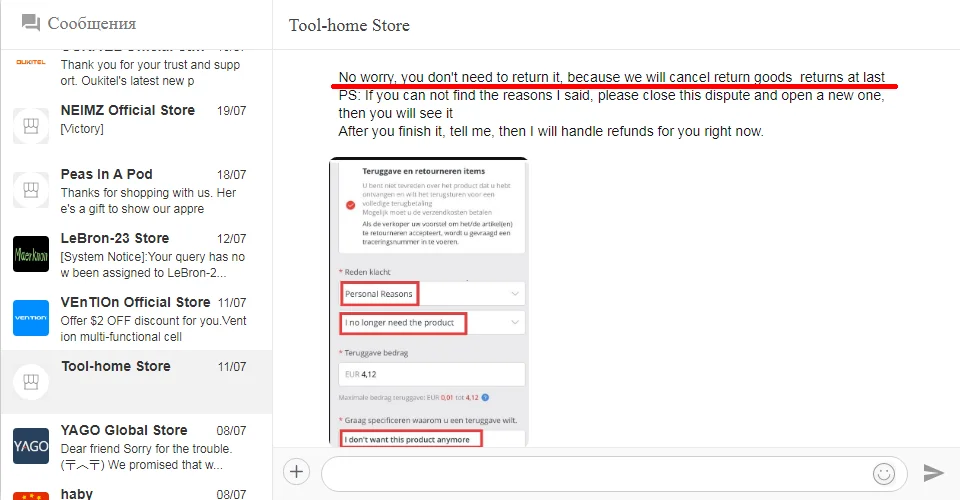The image size is (960, 500).
Task: Click "Thanks for shopping with us" preview
Action: pyautogui.click(x=149, y=201)
